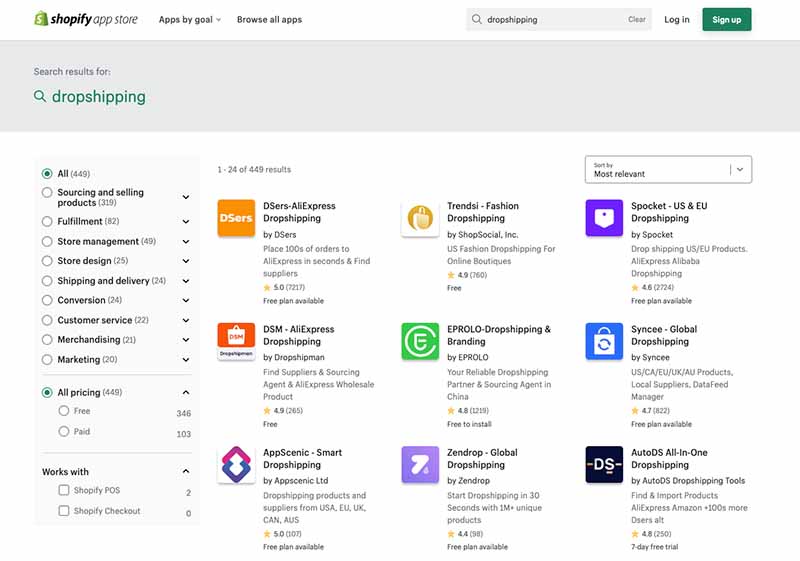The width and height of the screenshot is (800, 561).
Task: Expand the Conversion chevron
Action: pyautogui.click(x=186, y=300)
